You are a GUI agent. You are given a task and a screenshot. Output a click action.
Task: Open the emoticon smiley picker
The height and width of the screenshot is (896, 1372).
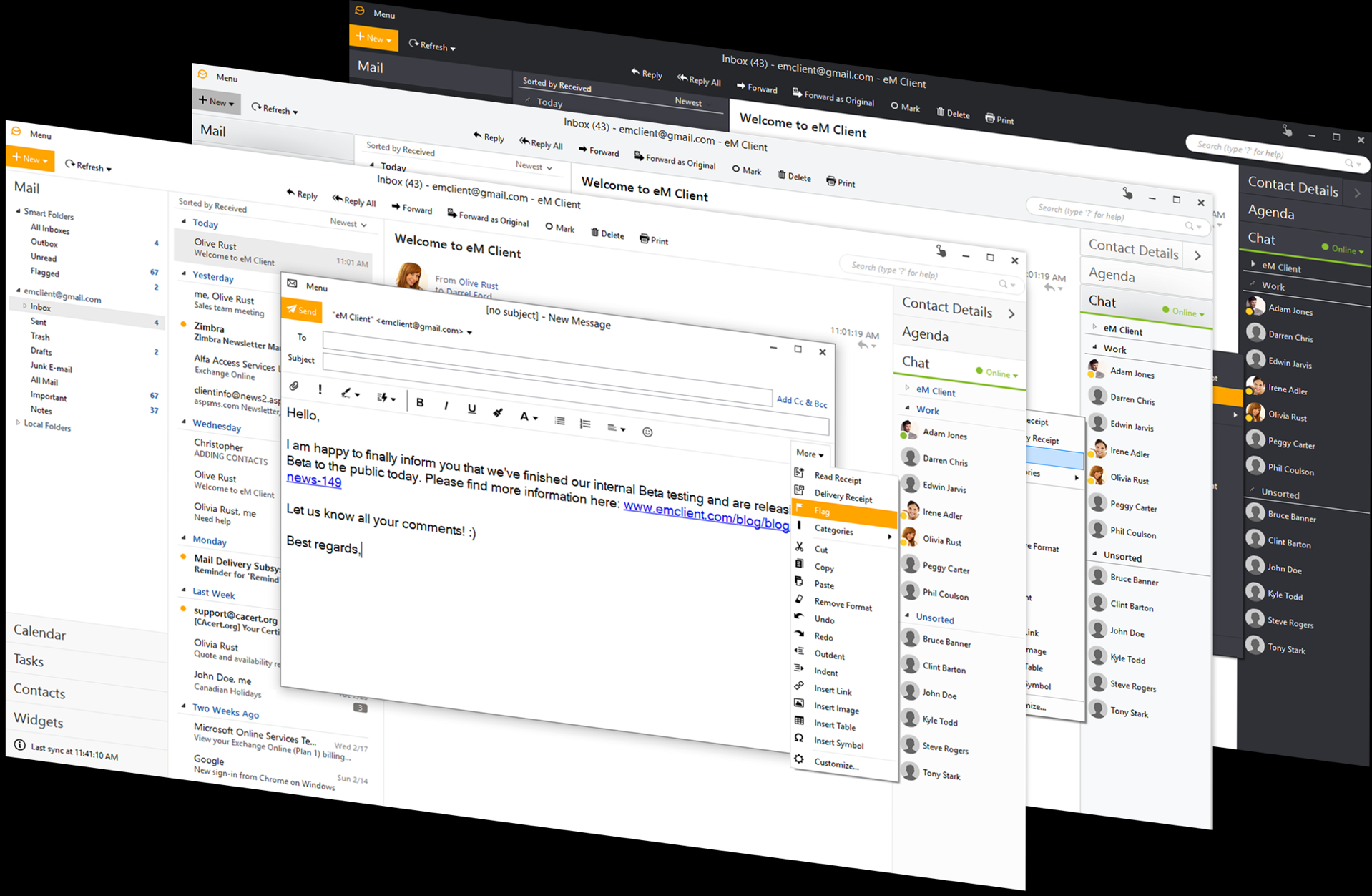tap(647, 432)
